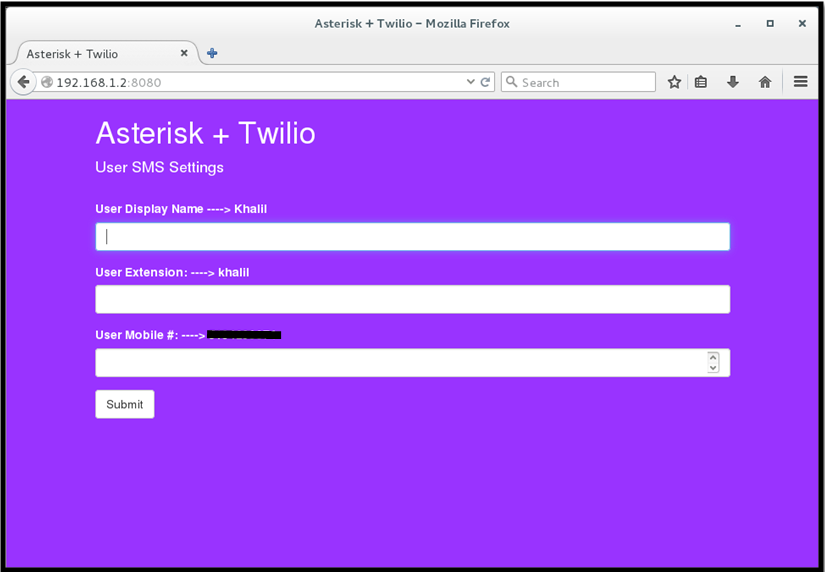The image size is (825, 572).
Task: Bookmark this page with the star icon
Action: click(x=674, y=82)
